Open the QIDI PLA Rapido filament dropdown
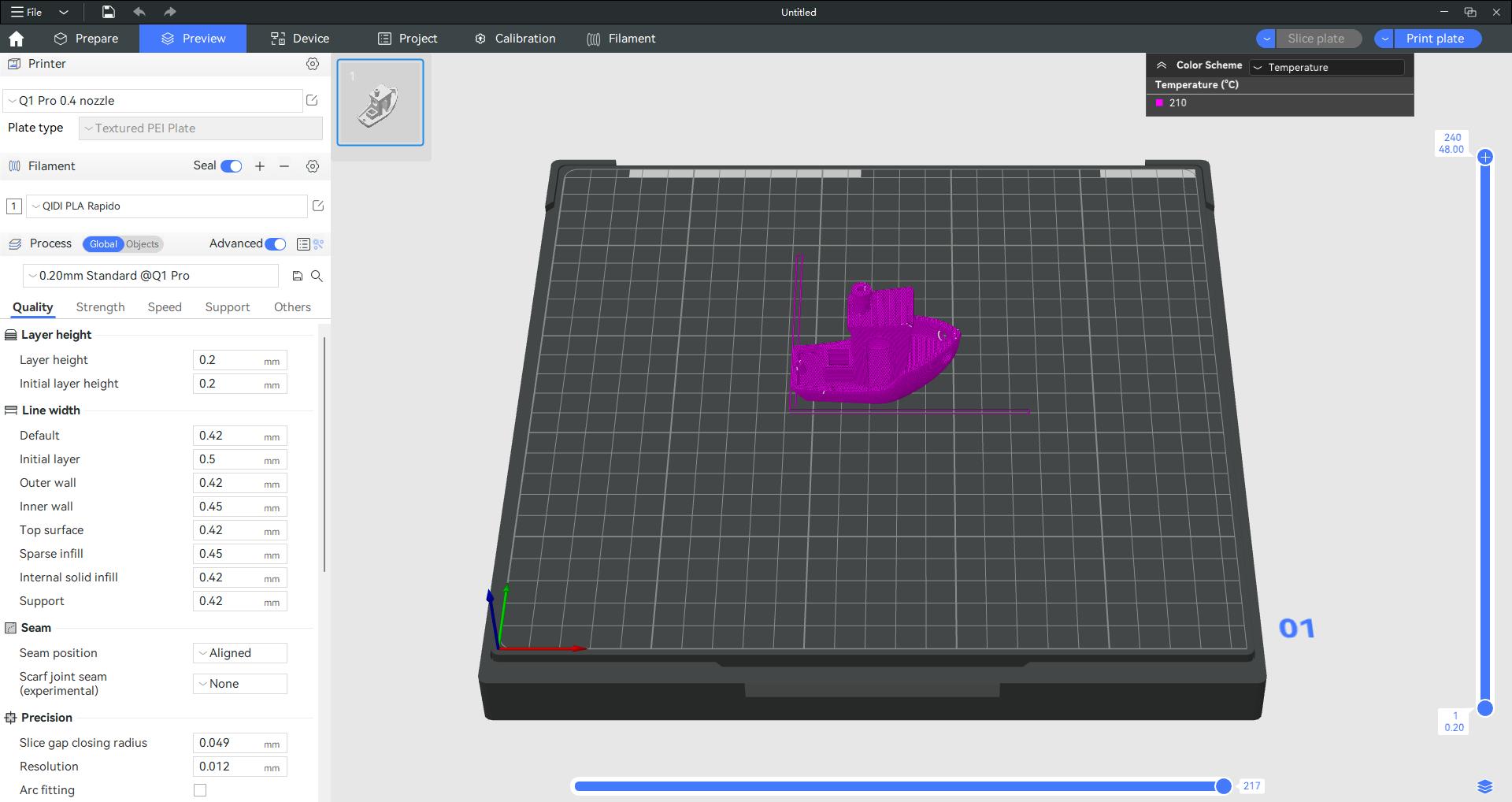 pos(167,206)
